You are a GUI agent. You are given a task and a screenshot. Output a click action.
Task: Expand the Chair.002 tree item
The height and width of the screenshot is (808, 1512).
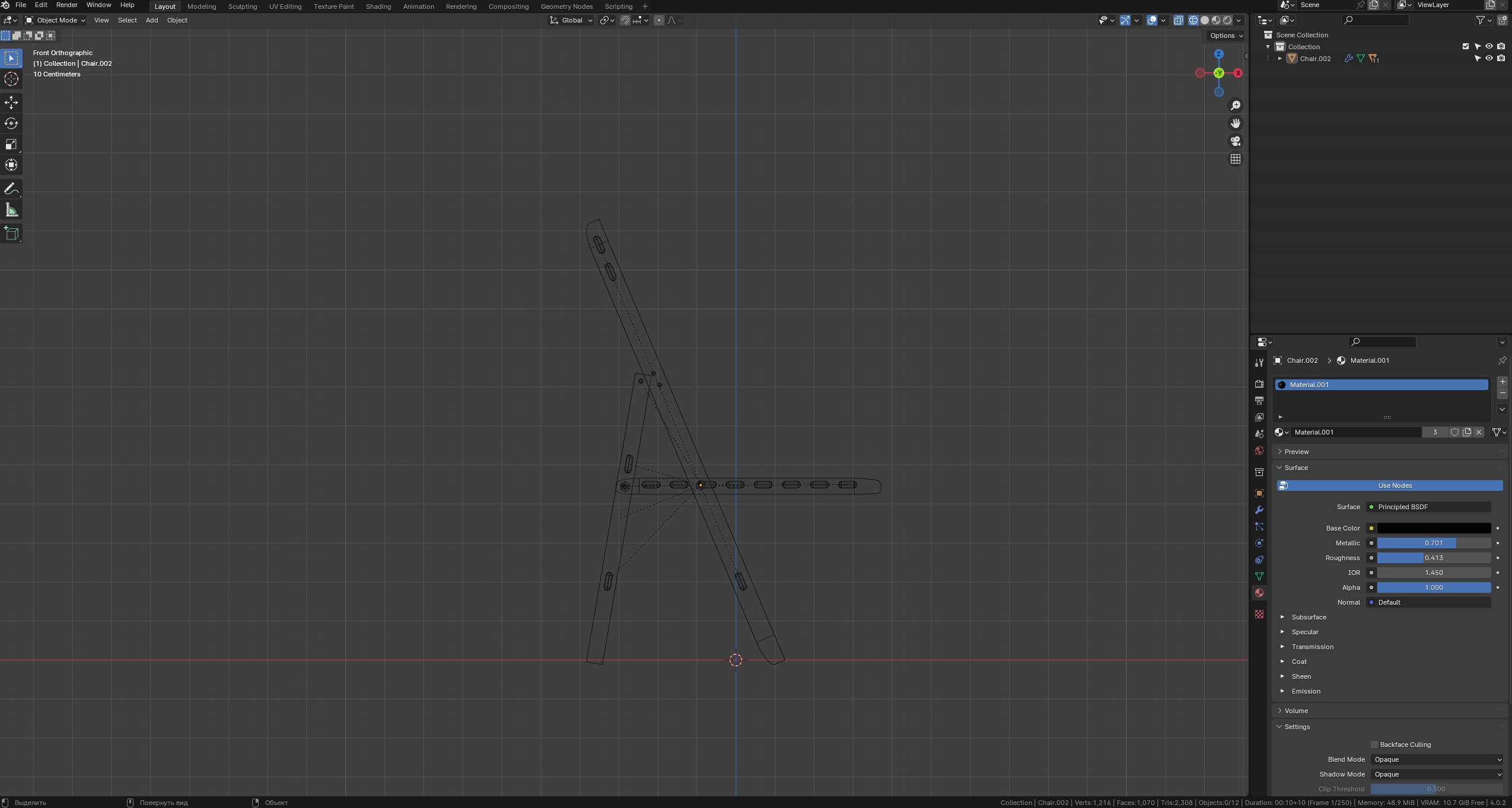point(1280,59)
